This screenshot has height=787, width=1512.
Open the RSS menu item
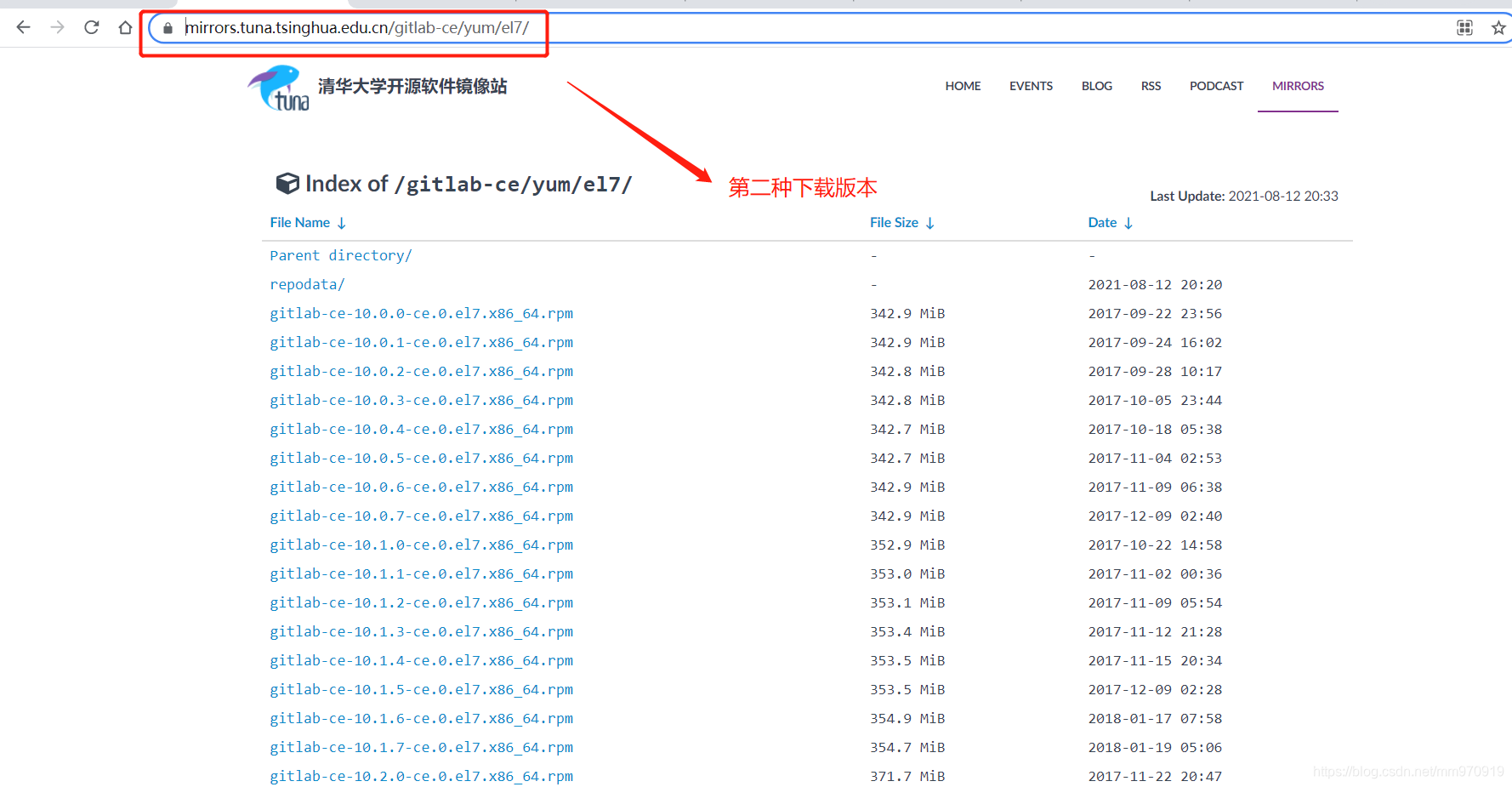tap(1151, 86)
